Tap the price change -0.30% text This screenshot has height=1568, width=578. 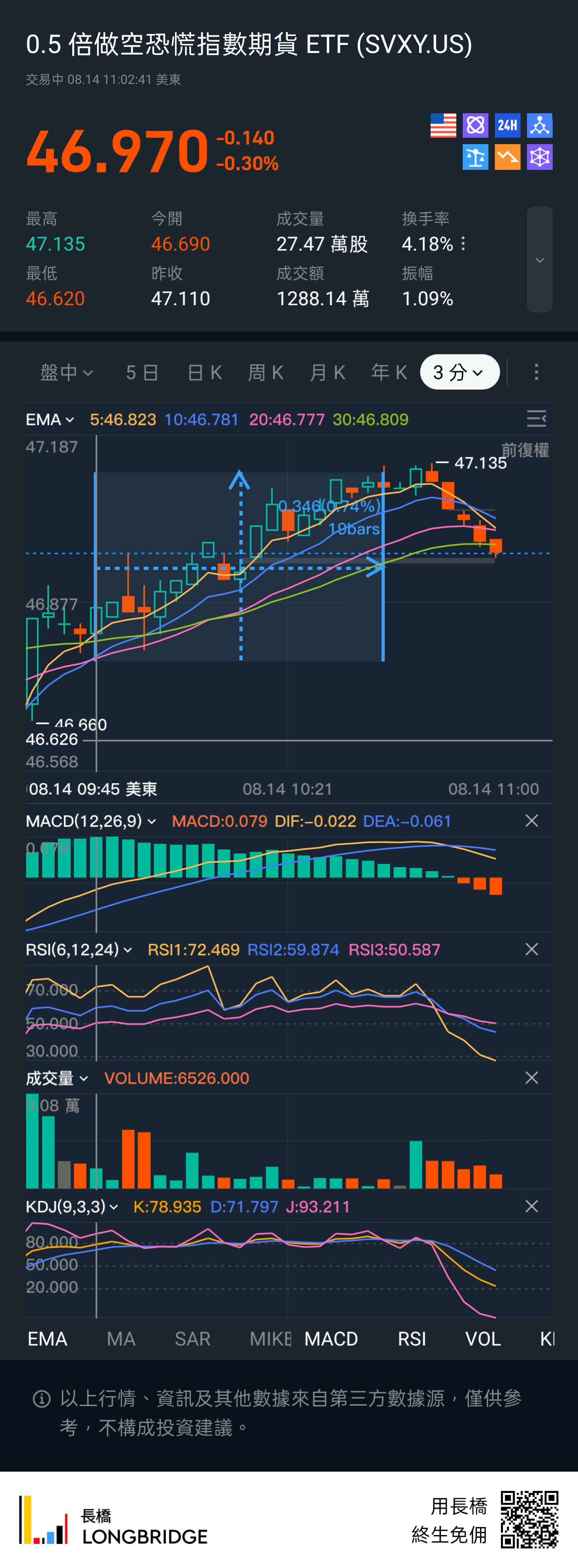tap(247, 163)
